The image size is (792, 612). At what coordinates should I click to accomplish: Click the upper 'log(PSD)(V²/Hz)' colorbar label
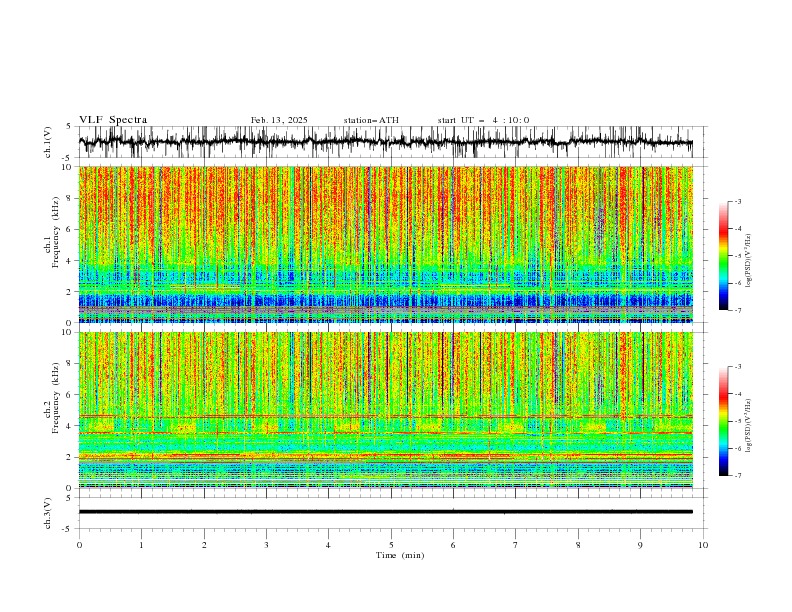tap(748, 261)
